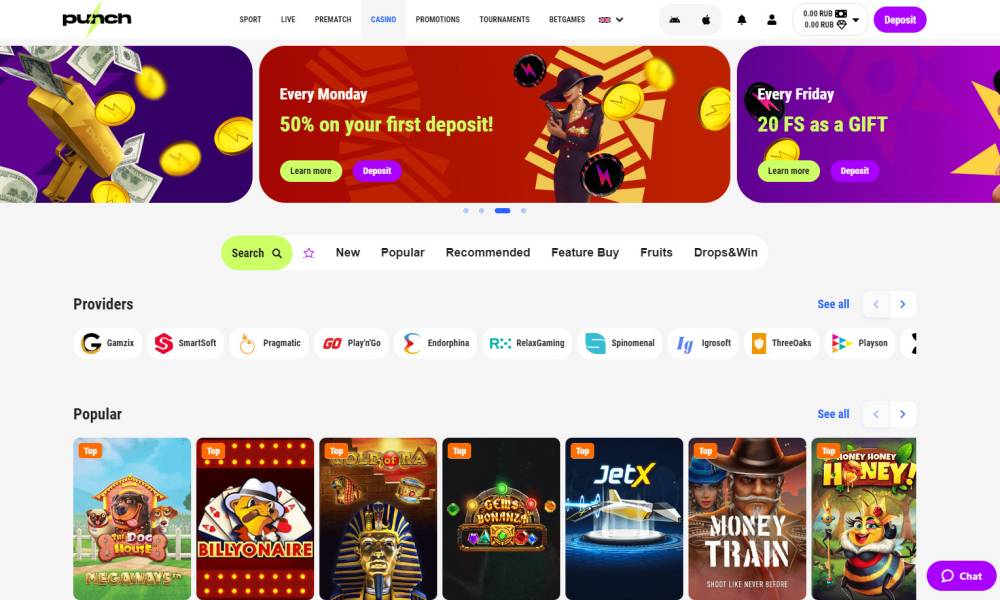
Task: Open the Tournaments menu item
Action: pyautogui.click(x=504, y=20)
